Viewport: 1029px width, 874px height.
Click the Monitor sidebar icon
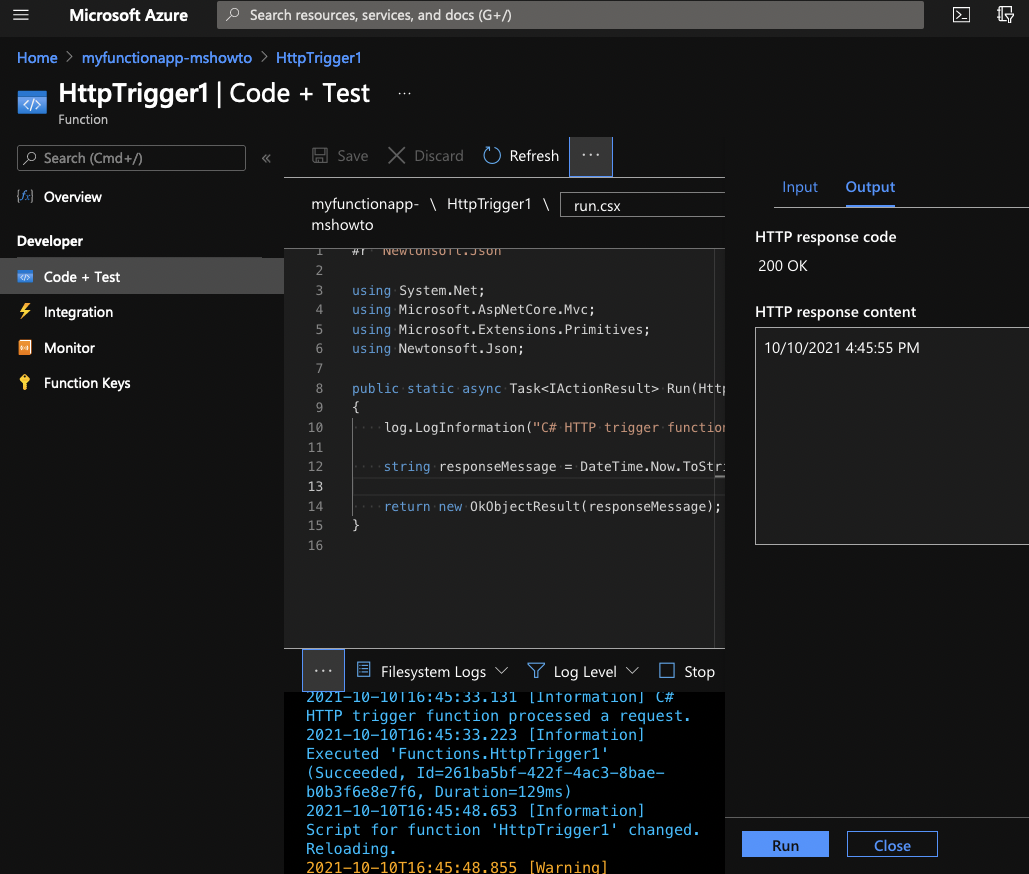pos(25,347)
